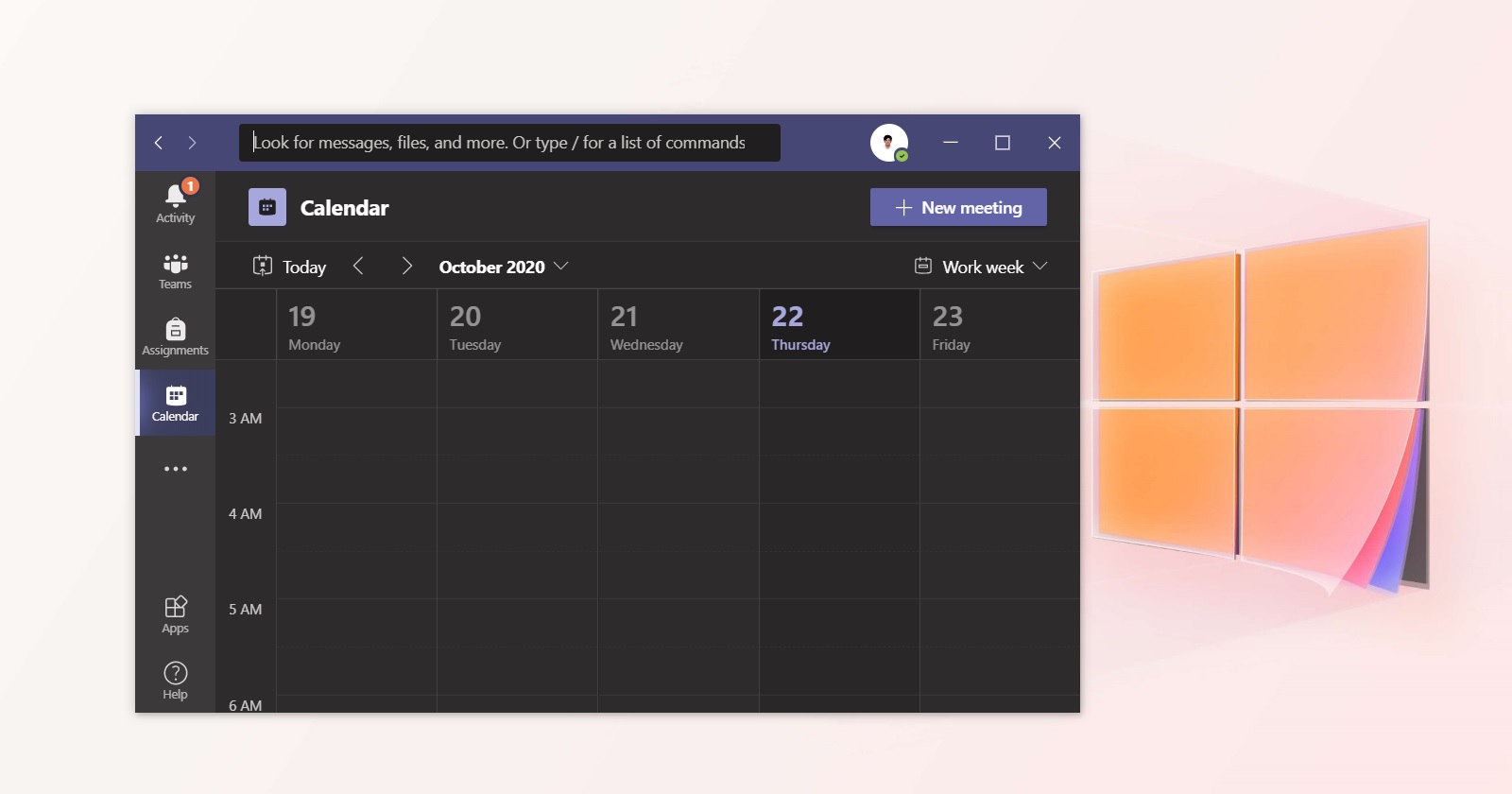1512x794 pixels.
Task: Open the Work week view dropdown
Action: pyautogui.click(x=981, y=267)
